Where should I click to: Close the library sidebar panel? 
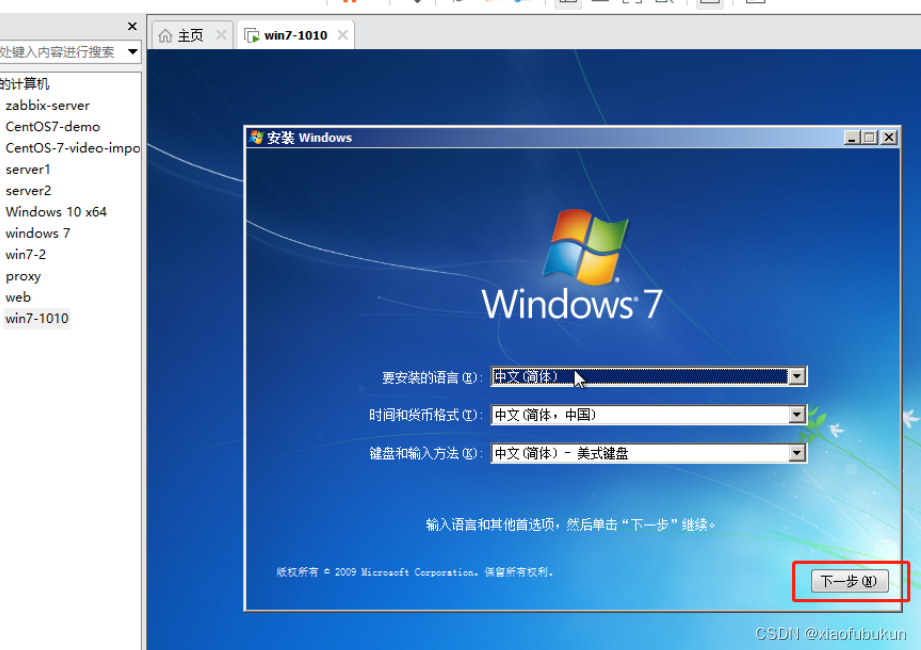tap(132, 26)
